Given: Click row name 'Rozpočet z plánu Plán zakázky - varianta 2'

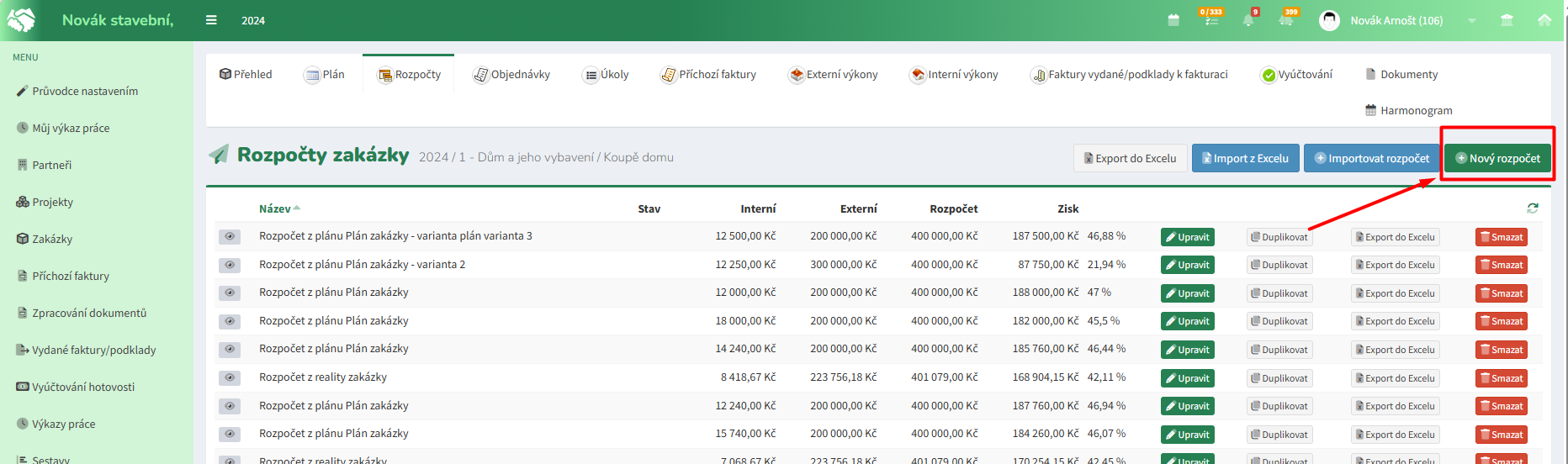Looking at the screenshot, I should [362, 264].
